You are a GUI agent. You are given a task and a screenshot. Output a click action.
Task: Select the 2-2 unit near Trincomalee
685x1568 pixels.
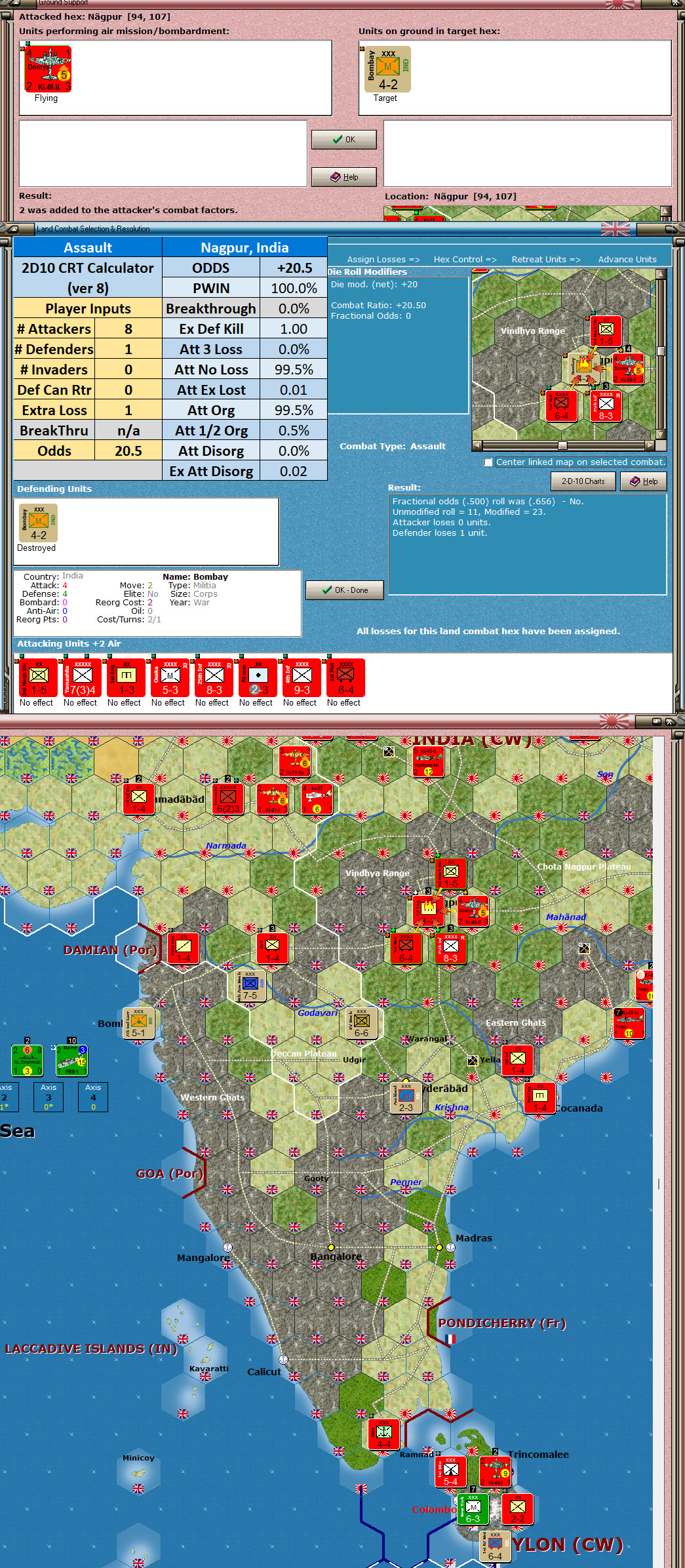517,1509
